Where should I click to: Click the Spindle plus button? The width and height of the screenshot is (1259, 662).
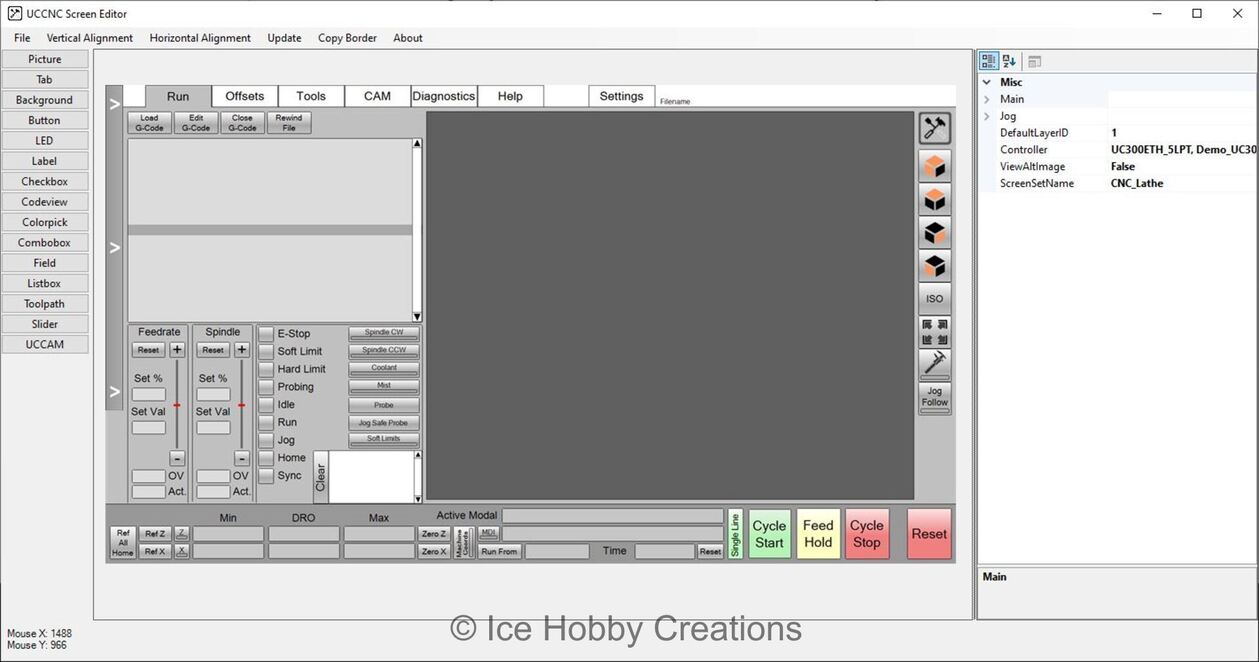click(242, 350)
